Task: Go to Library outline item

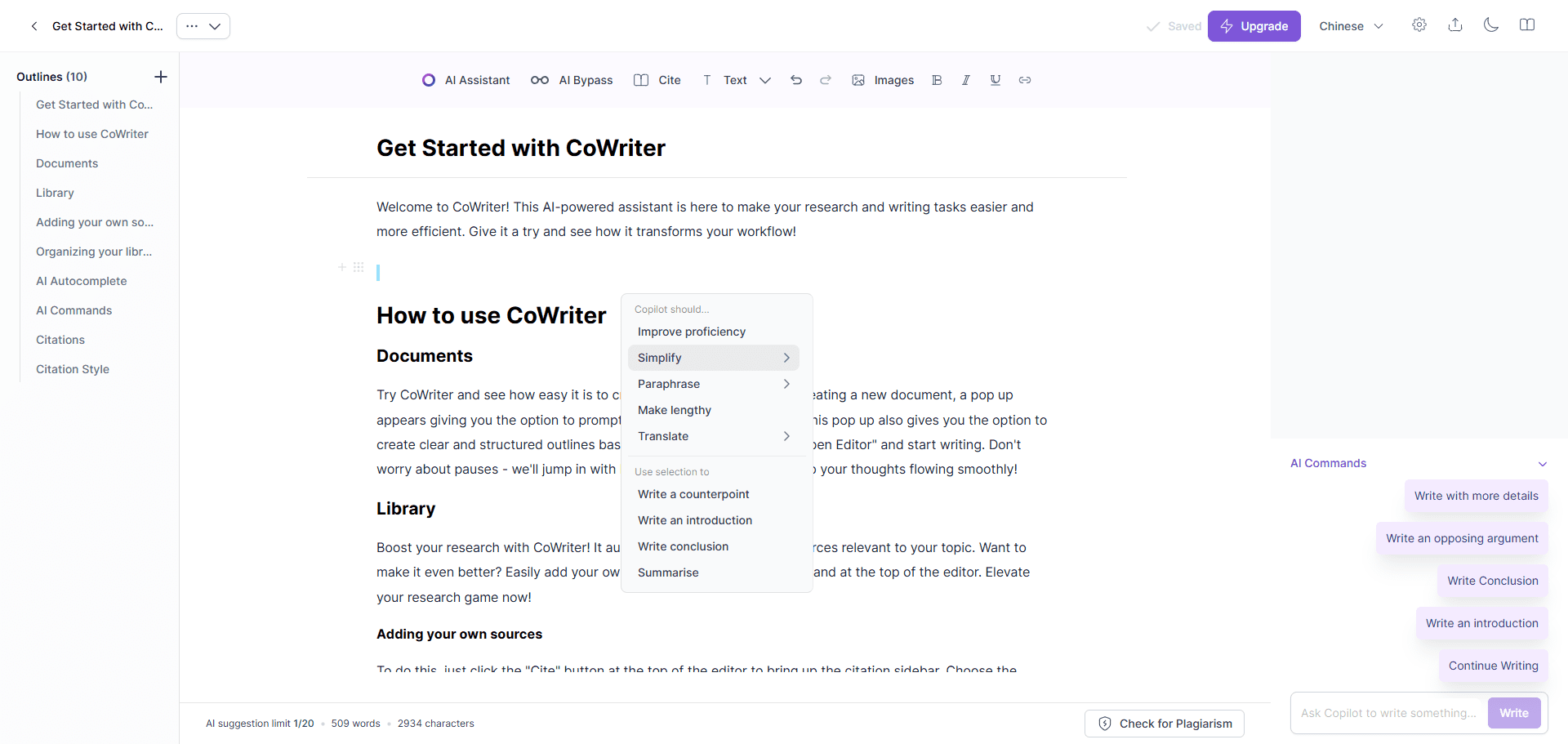Action: coord(55,193)
